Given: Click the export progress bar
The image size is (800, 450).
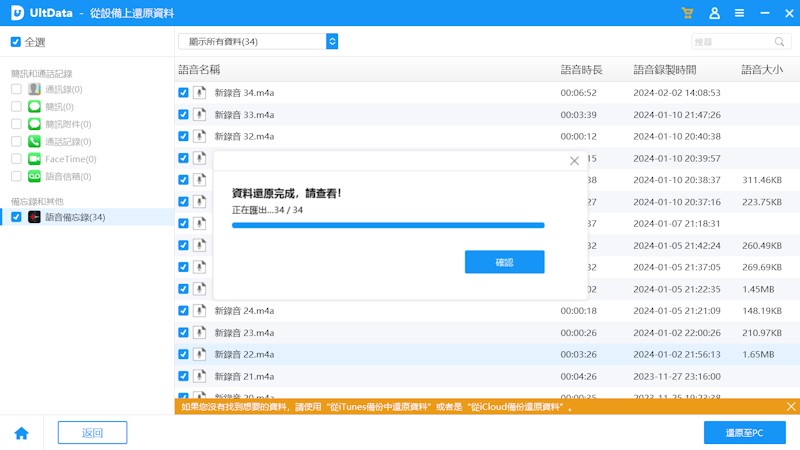Looking at the screenshot, I should pyautogui.click(x=388, y=226).
